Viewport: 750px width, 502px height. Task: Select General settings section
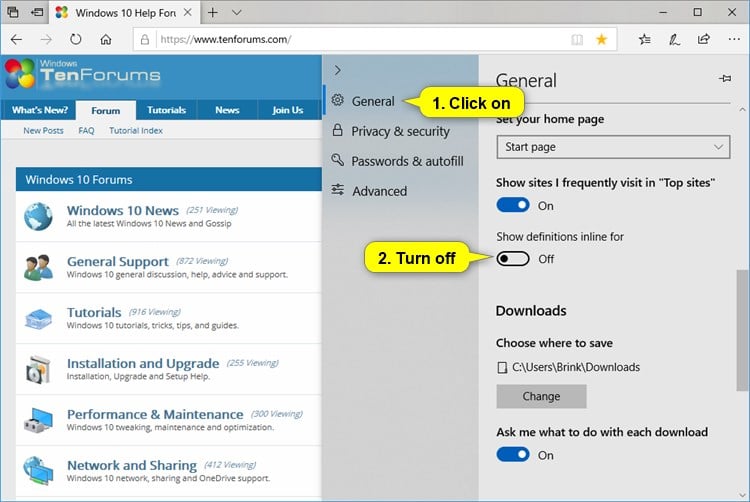click(373, 101)
